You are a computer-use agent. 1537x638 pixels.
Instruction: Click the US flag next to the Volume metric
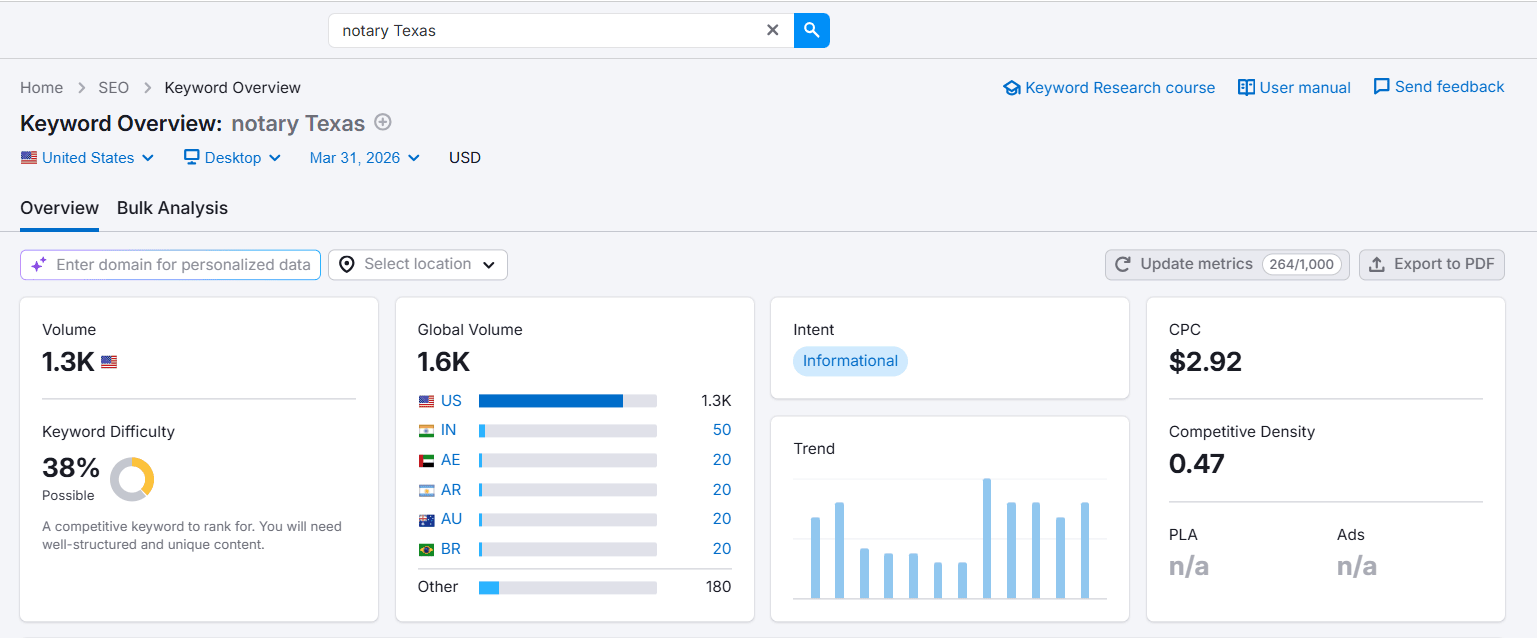click(107, 361)
